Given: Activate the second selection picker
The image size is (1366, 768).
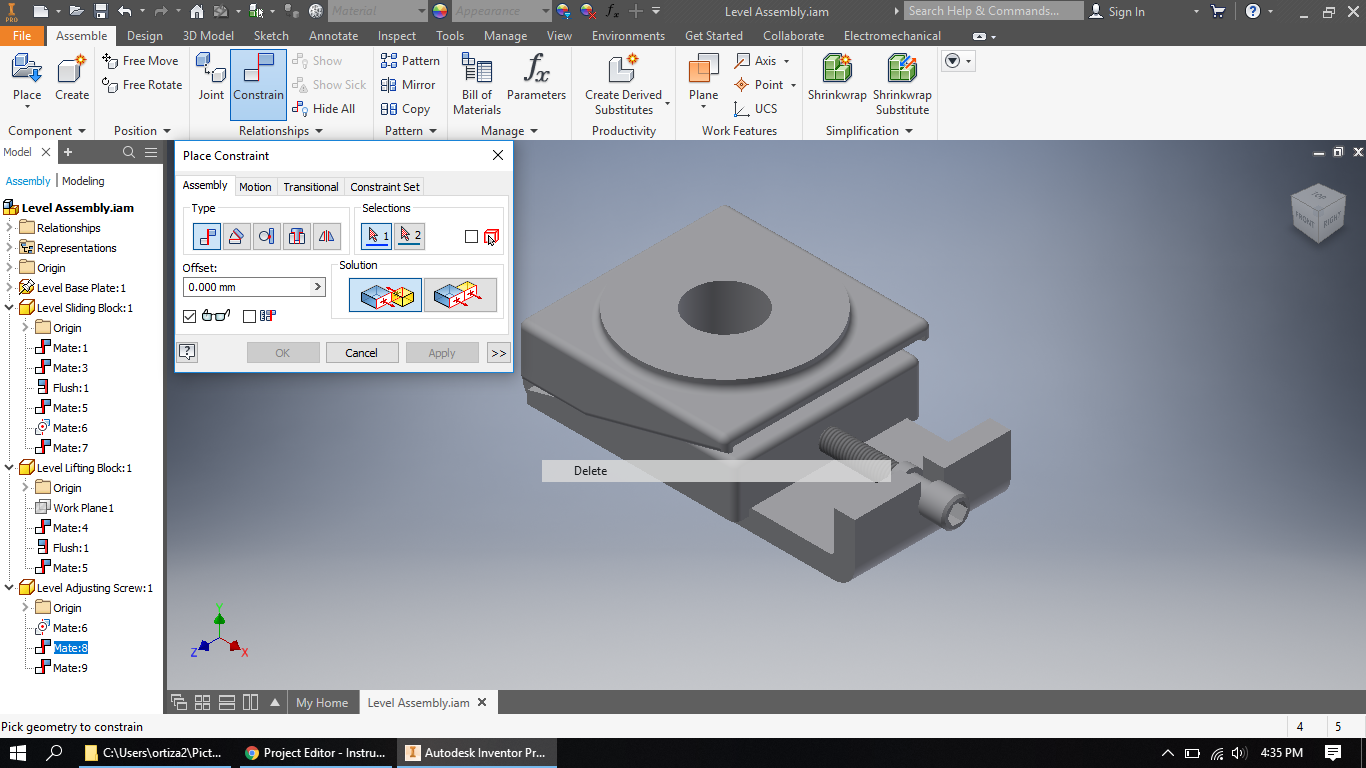Looking at the screenshot, I should [409, 236].
